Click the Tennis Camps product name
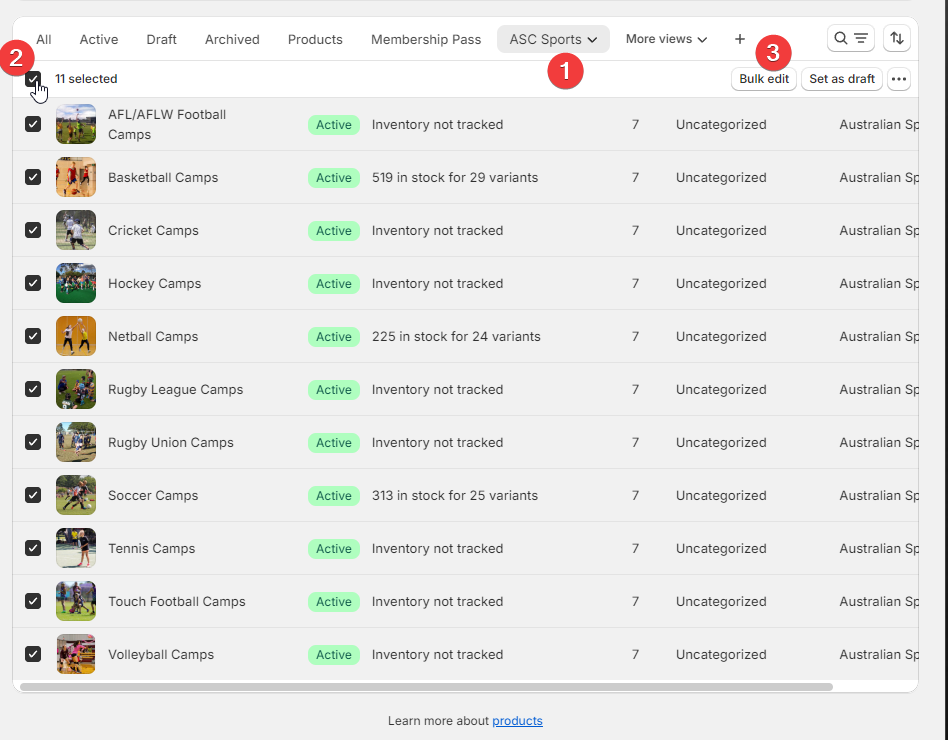The width and height of the screenshot is (948, 740). [x=152, y=548]
